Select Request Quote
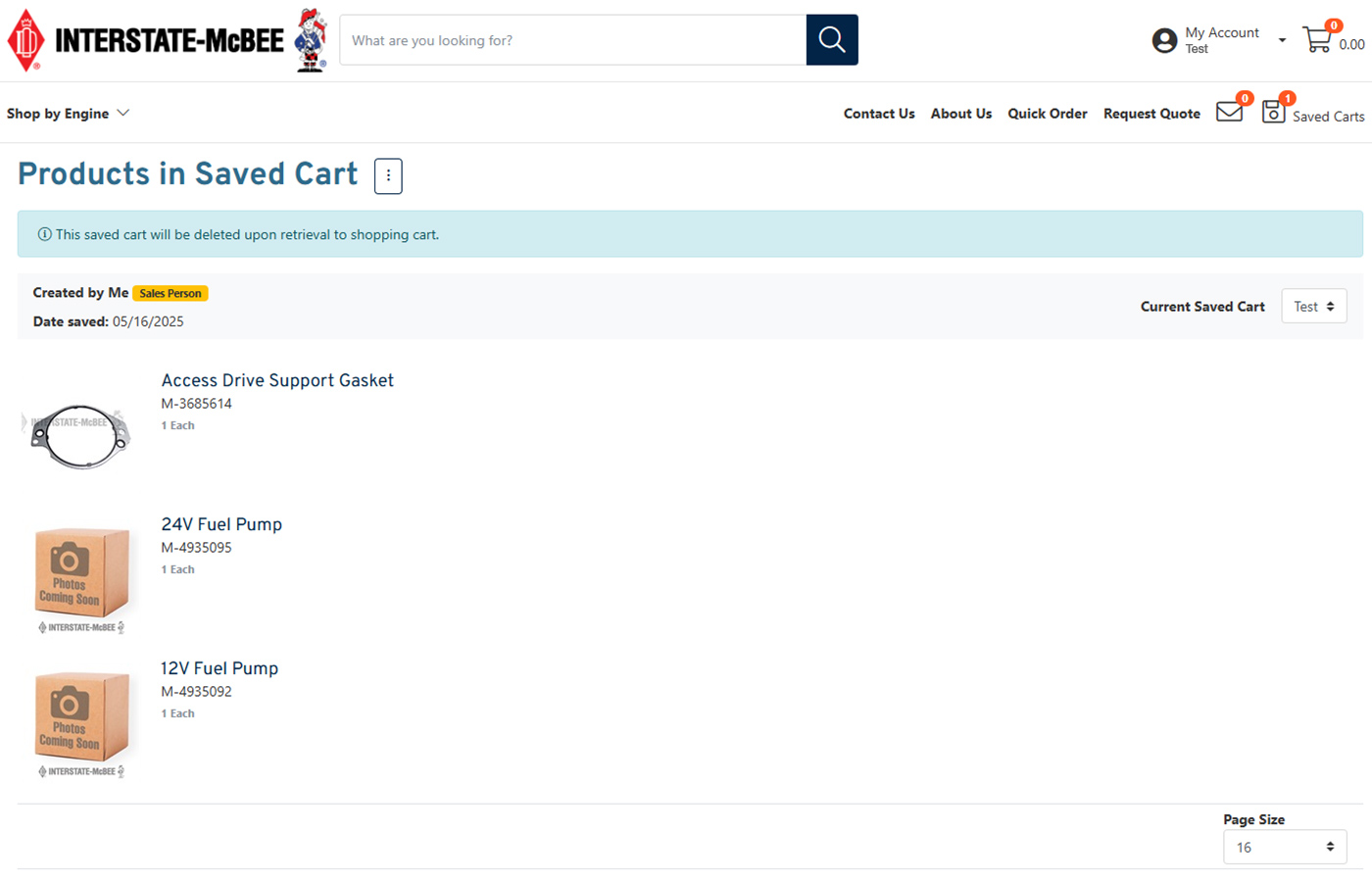 1151,114
